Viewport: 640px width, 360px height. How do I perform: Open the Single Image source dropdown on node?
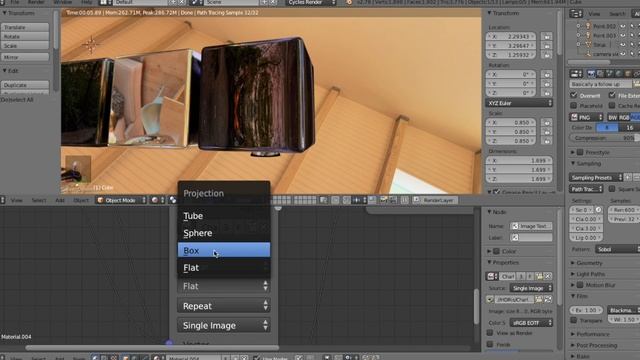[x=224, y=325]
